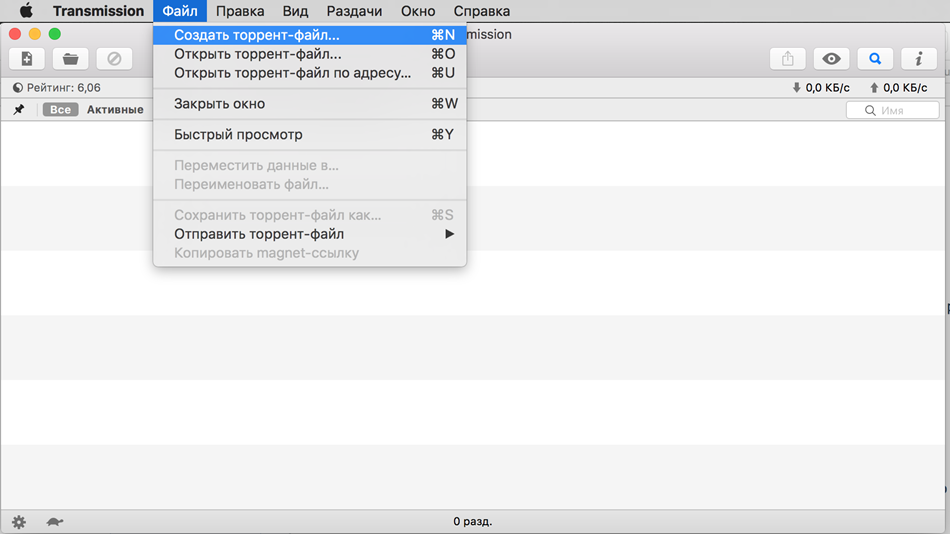Screen dimensions: 950x534
Task: Toggle turtle speed limit mode
Action: click(55, 521)
